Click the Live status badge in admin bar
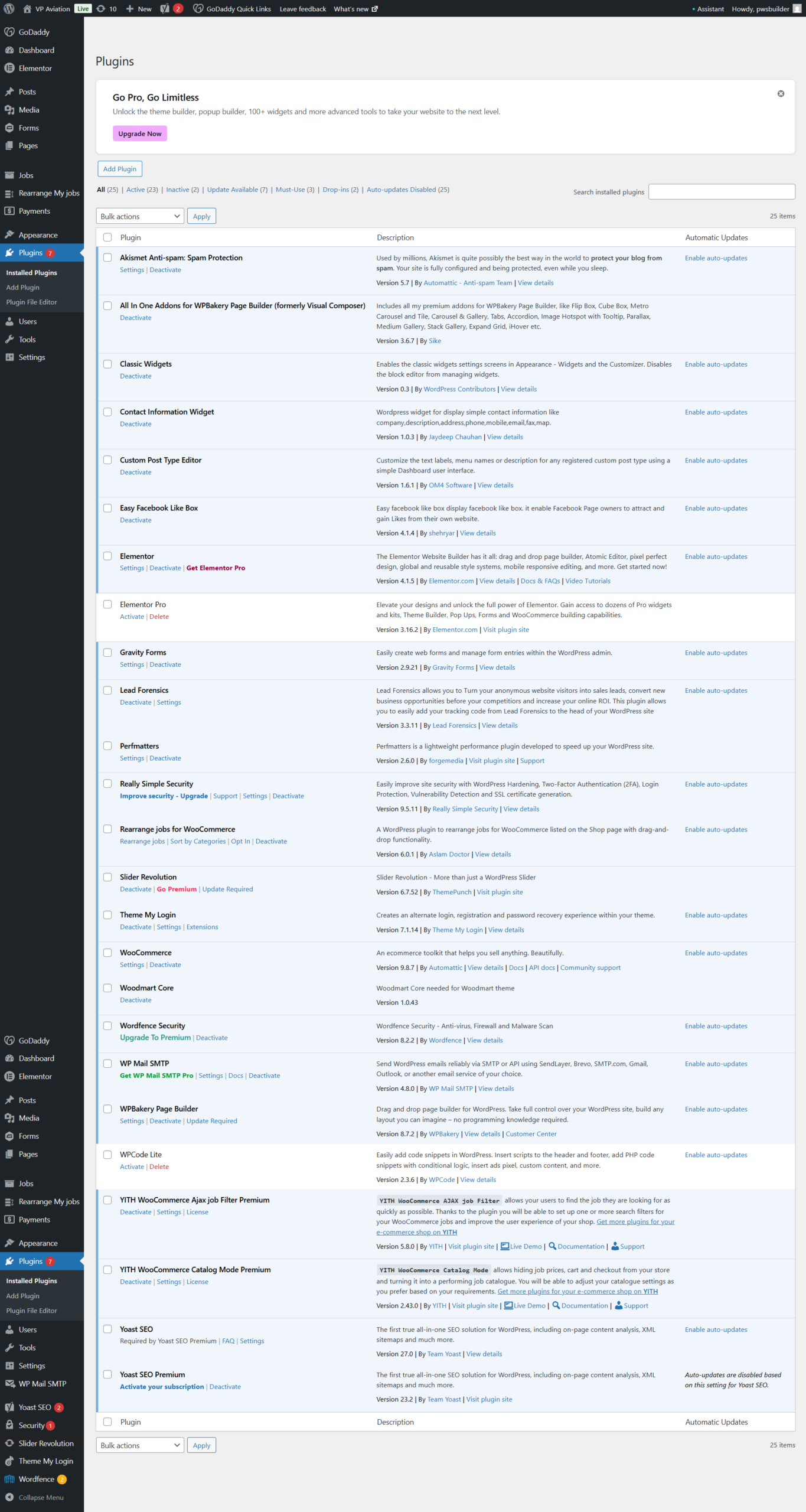The image size is (806, 1512). click(x=83, y=9)
